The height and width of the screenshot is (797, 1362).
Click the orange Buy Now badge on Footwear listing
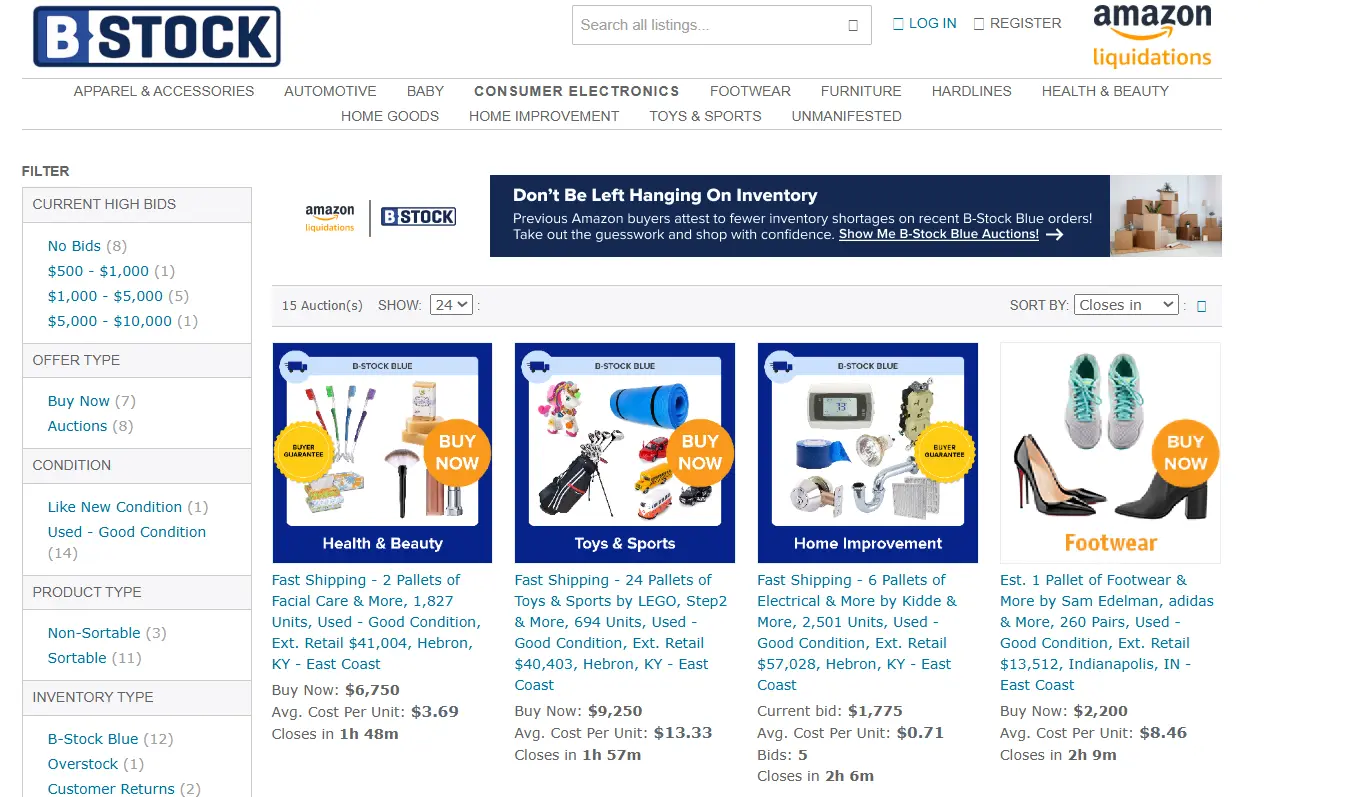coord(1185,452)
